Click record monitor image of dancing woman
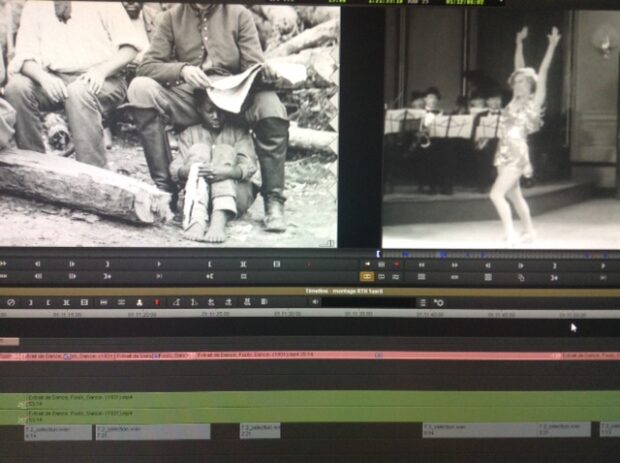The height and width of the screenshot is (463, 620). pyautogui.click(x=501, y=129)
